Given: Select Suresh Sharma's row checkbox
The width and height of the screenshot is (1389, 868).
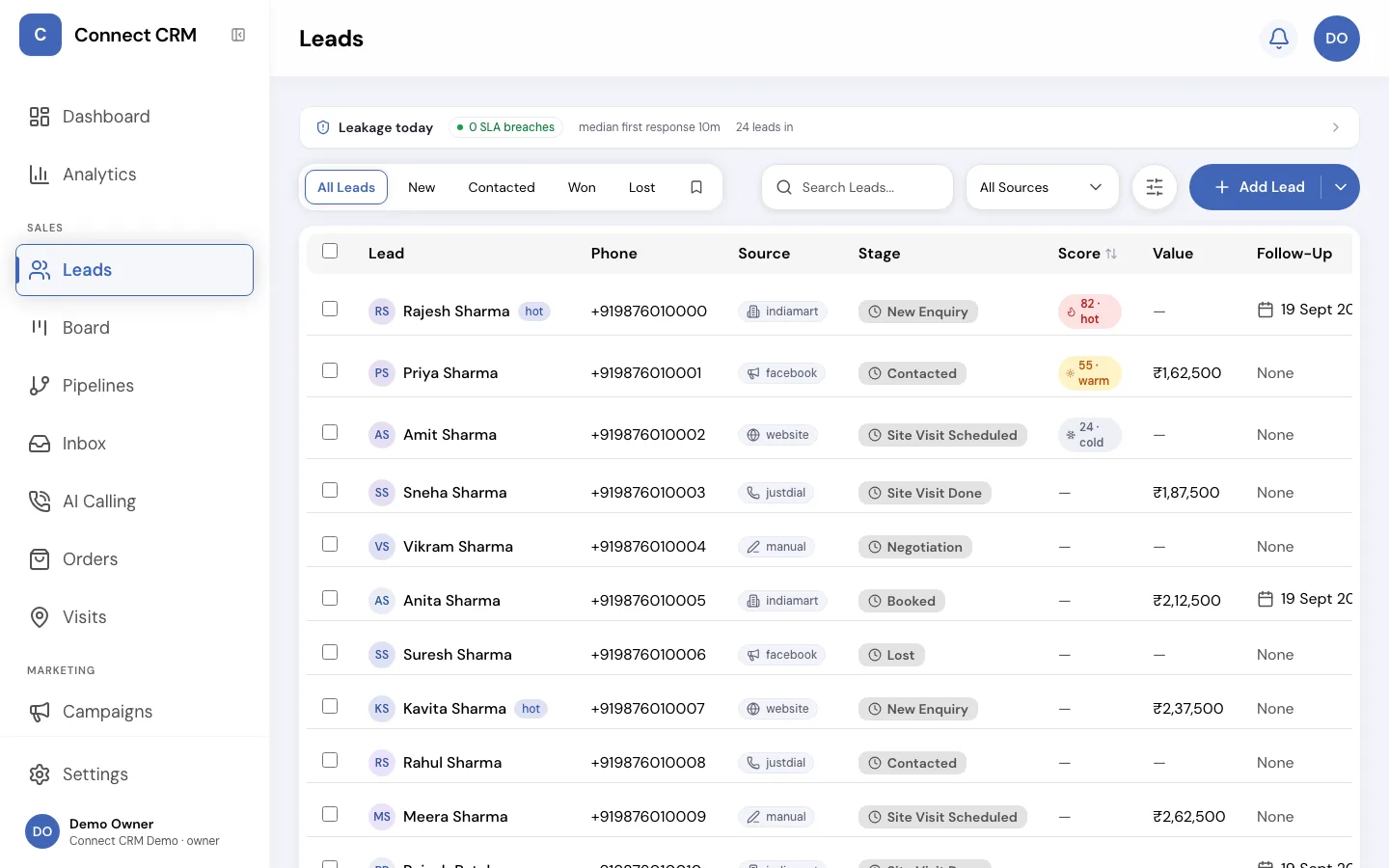Looking at the screenshot, I should point(330,652).
